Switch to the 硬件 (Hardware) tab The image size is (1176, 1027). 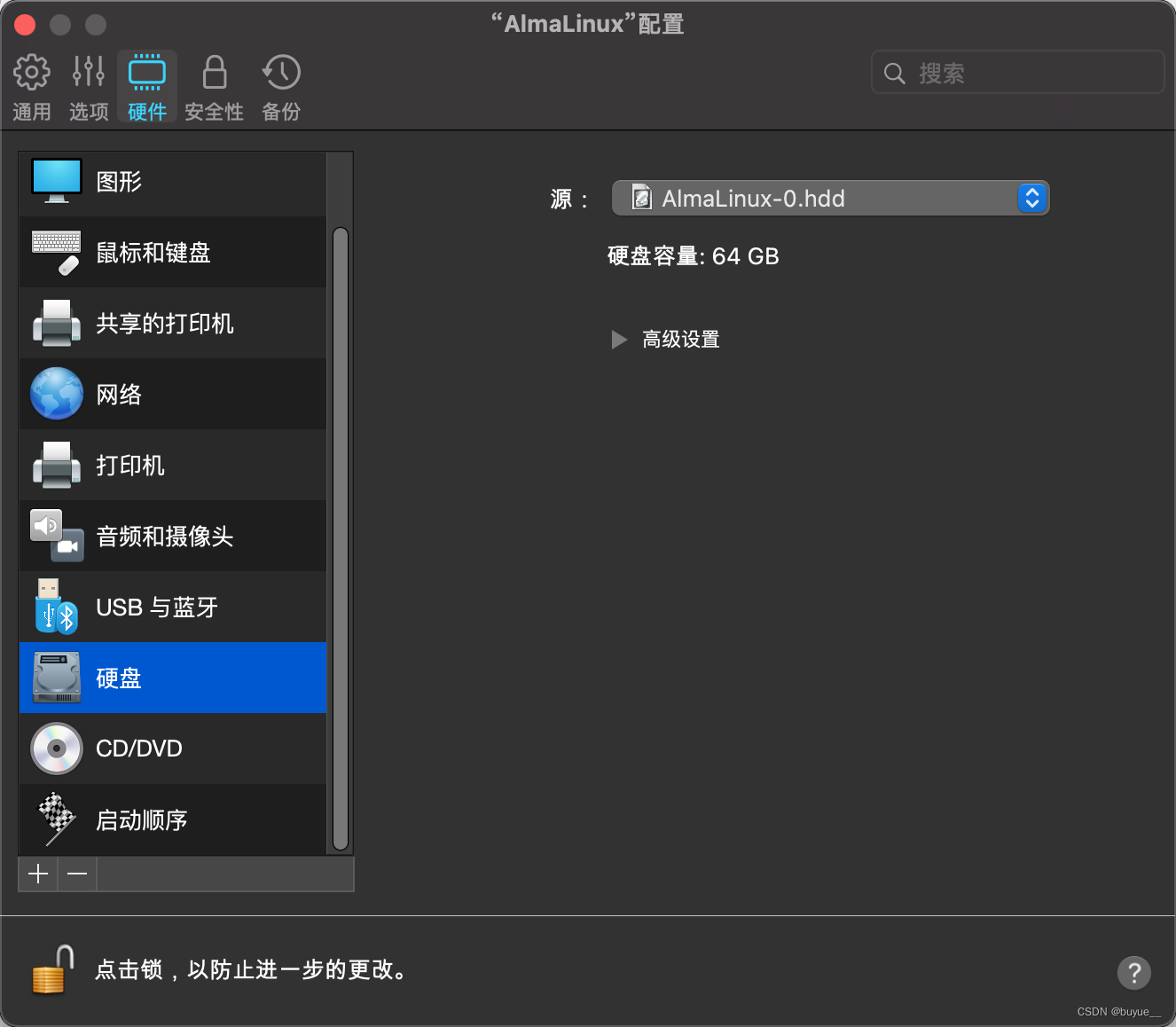pyautogui.click(x=146, y=84)
